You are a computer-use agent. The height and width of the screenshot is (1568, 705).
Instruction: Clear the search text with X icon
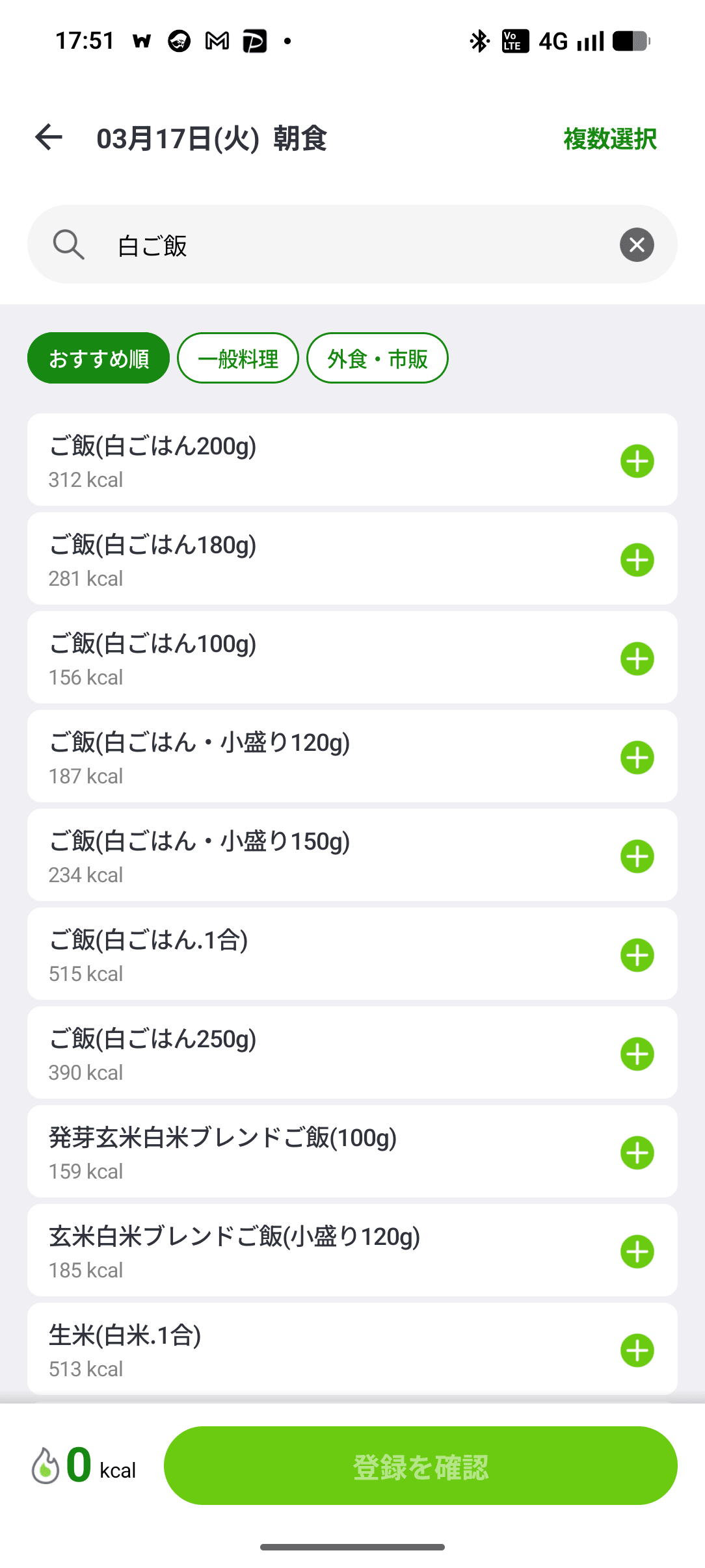pos(637,245)
